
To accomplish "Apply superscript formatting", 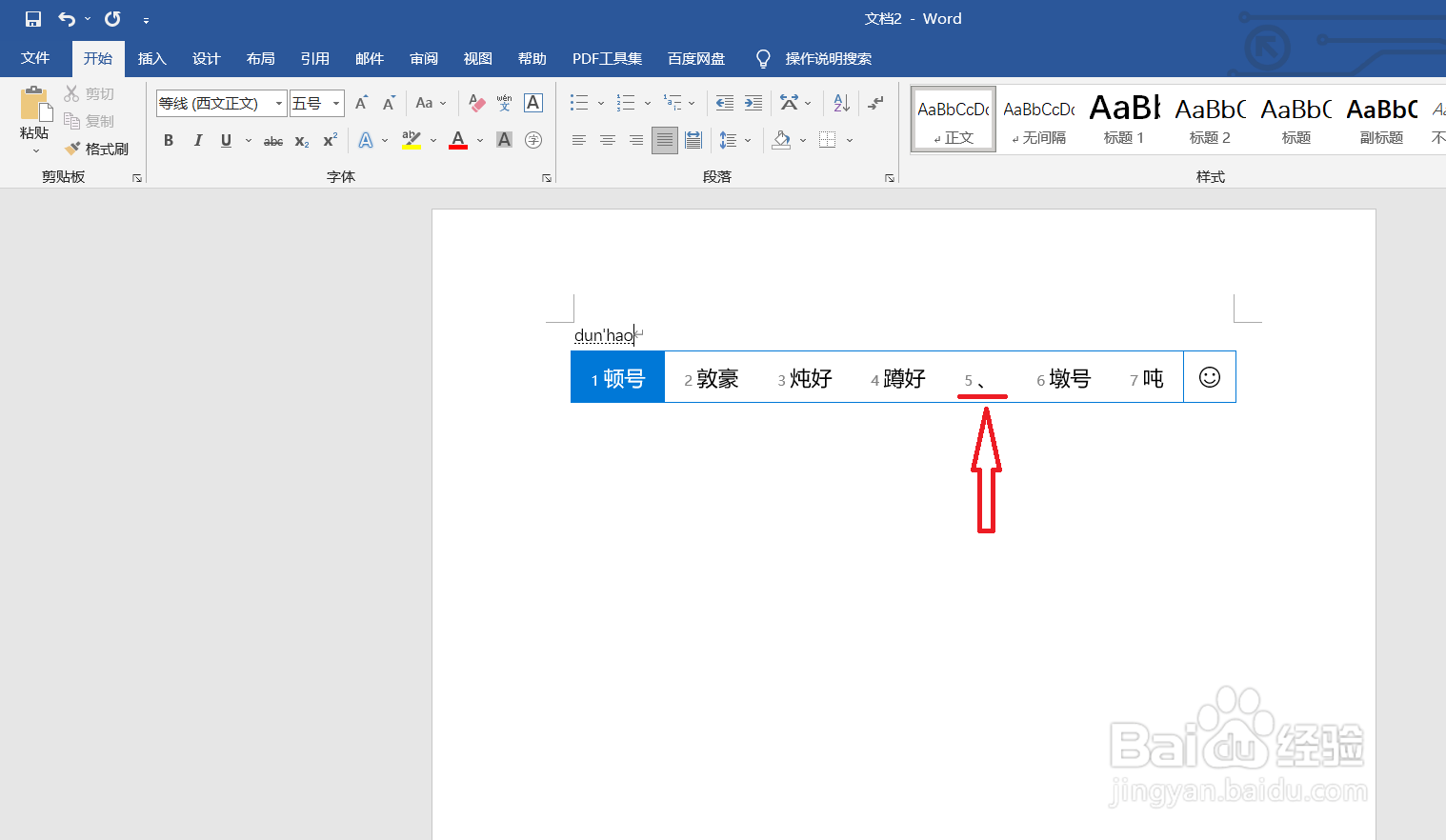I will [x=329, y=141].
